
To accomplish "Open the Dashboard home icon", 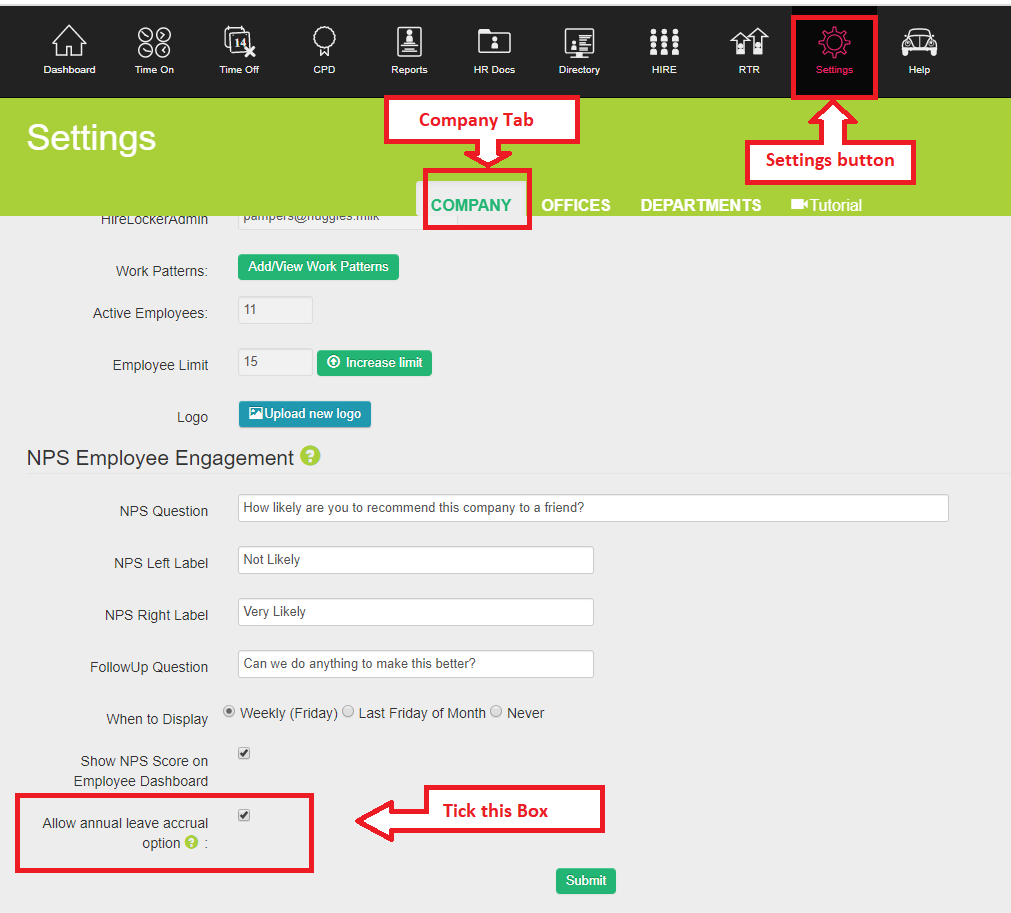I will [x=69, y=42].
